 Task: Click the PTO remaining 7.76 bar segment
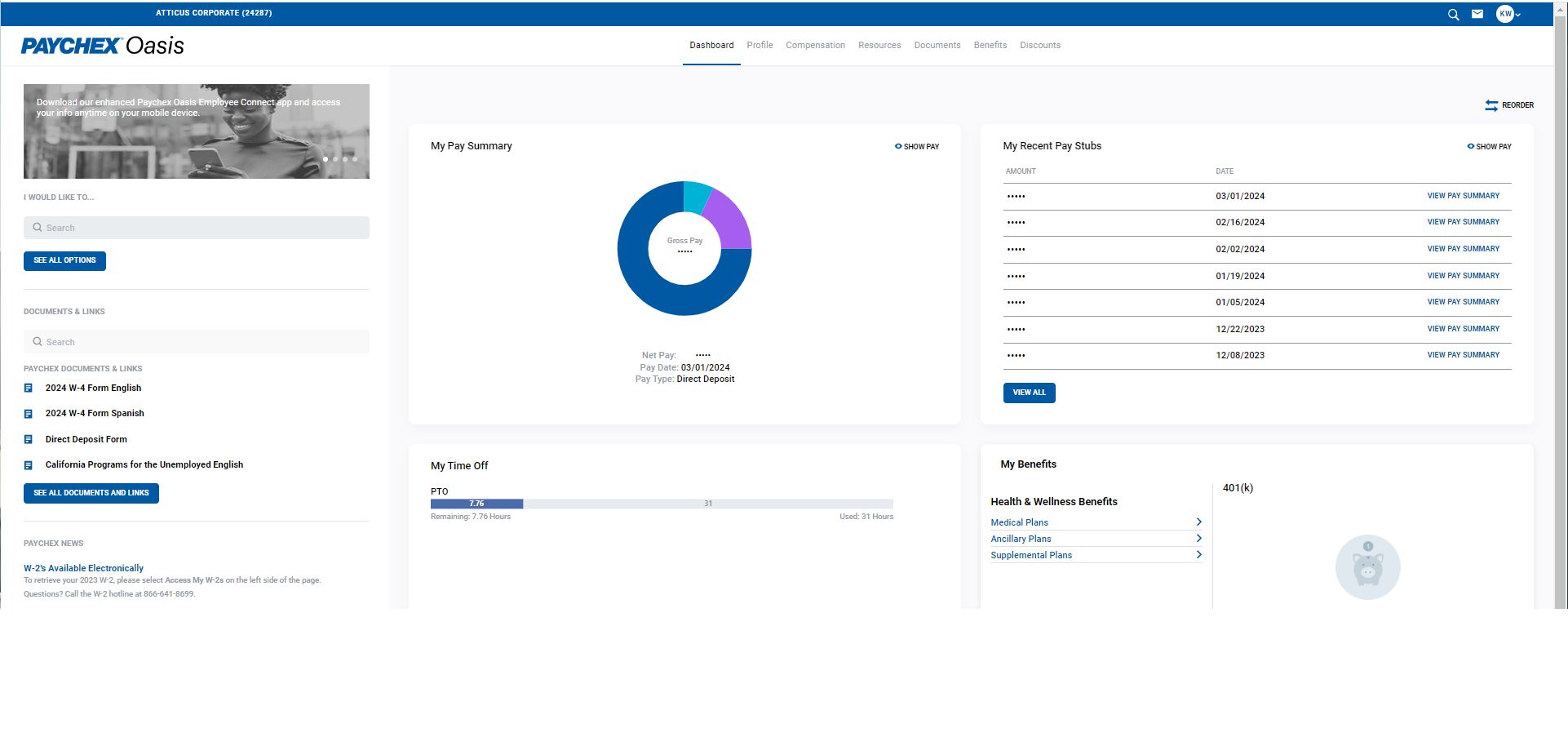point(476,504)
